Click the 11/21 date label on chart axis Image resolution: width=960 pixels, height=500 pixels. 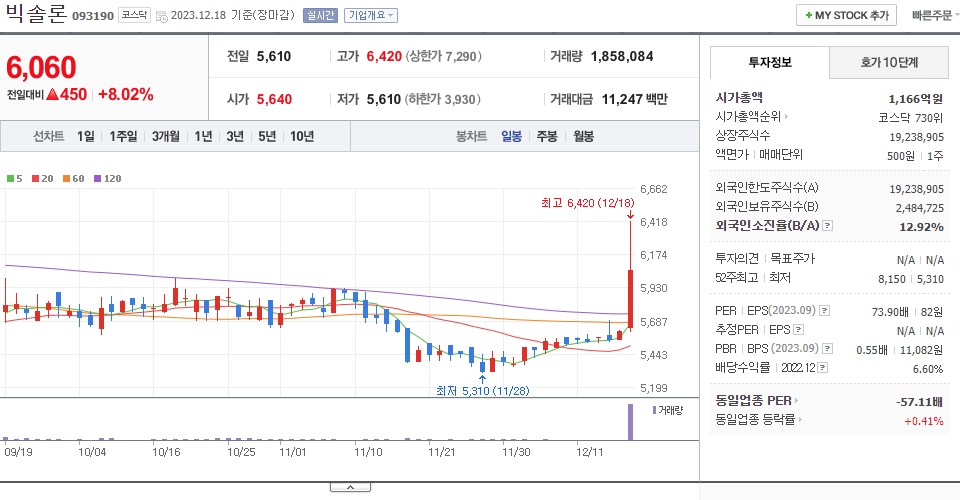point(441,452)
